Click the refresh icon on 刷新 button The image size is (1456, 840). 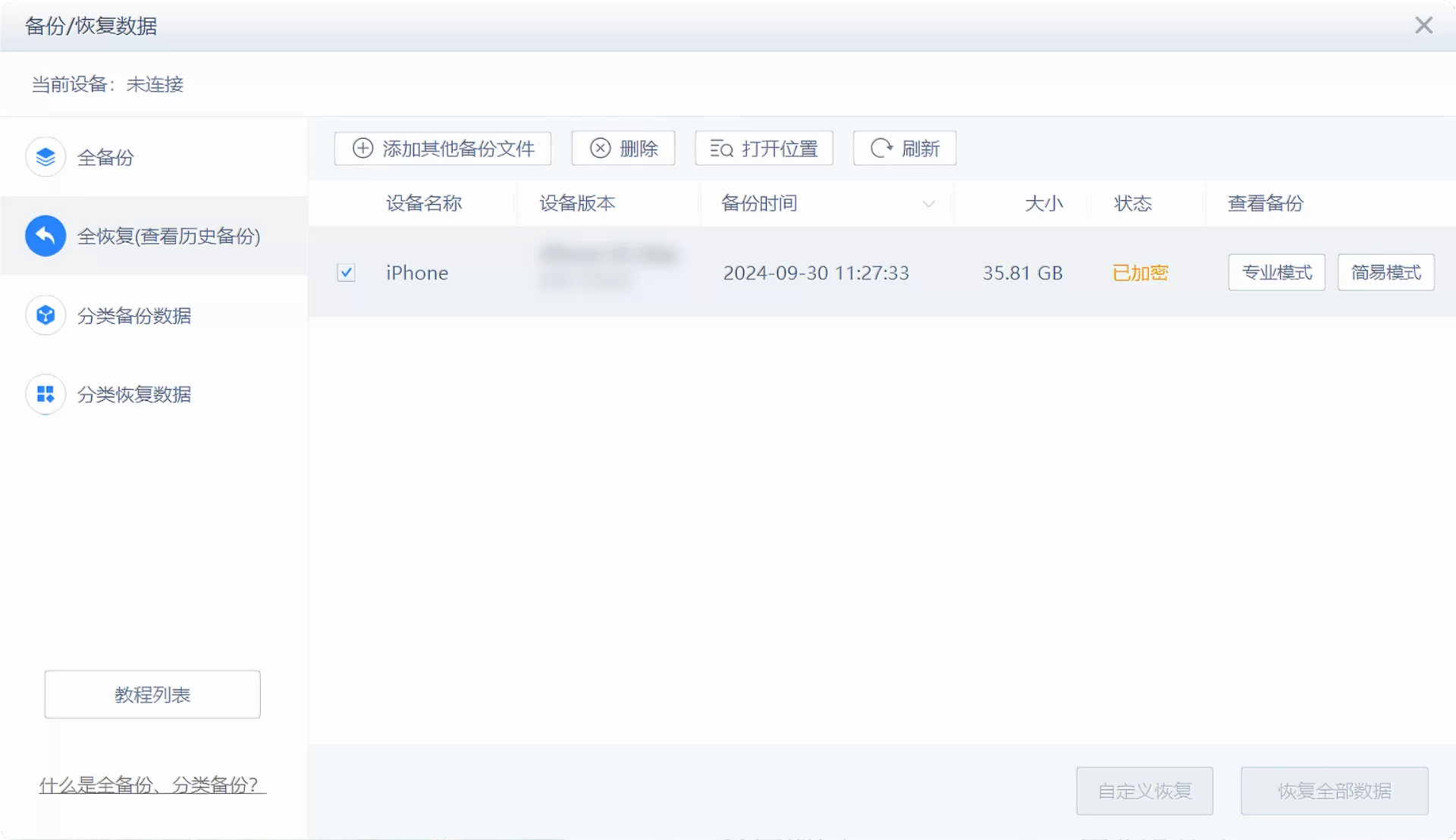880,148
